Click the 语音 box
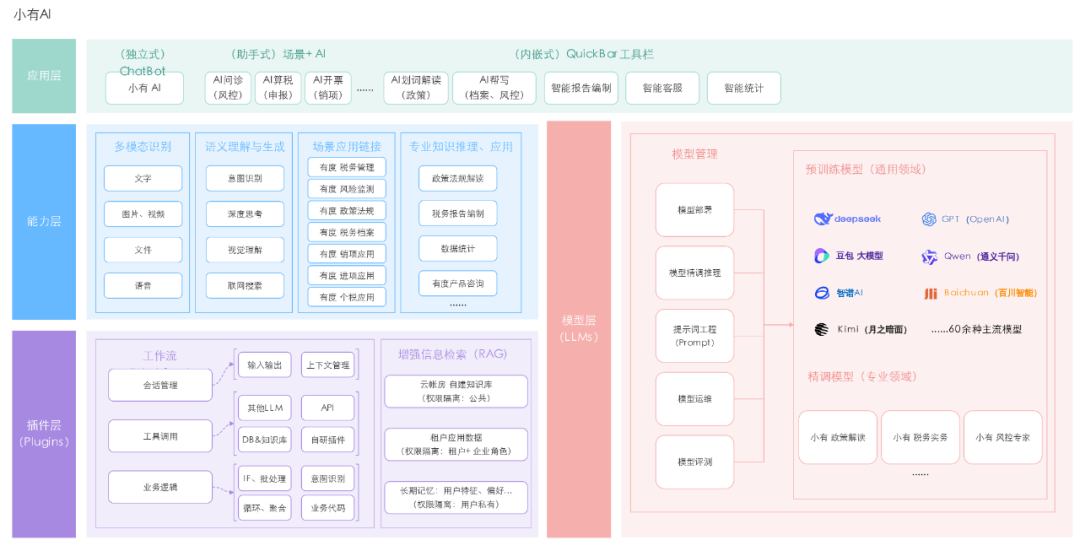Screen dimensions: 1080x551 pos(143,286)
